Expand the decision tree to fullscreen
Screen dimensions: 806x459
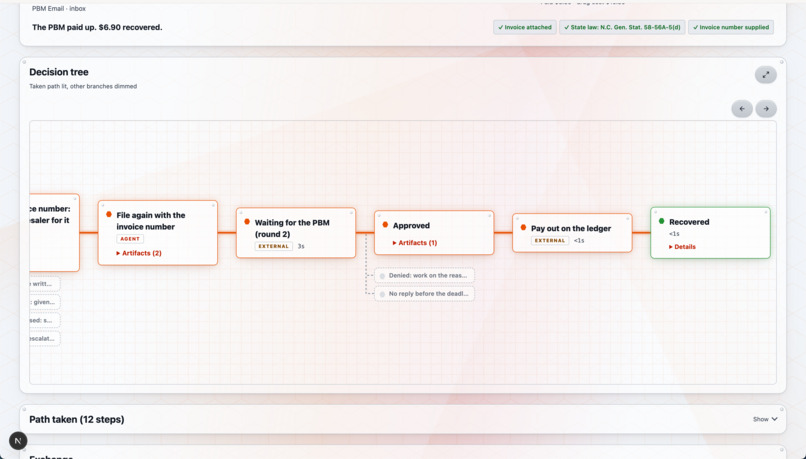765,75
